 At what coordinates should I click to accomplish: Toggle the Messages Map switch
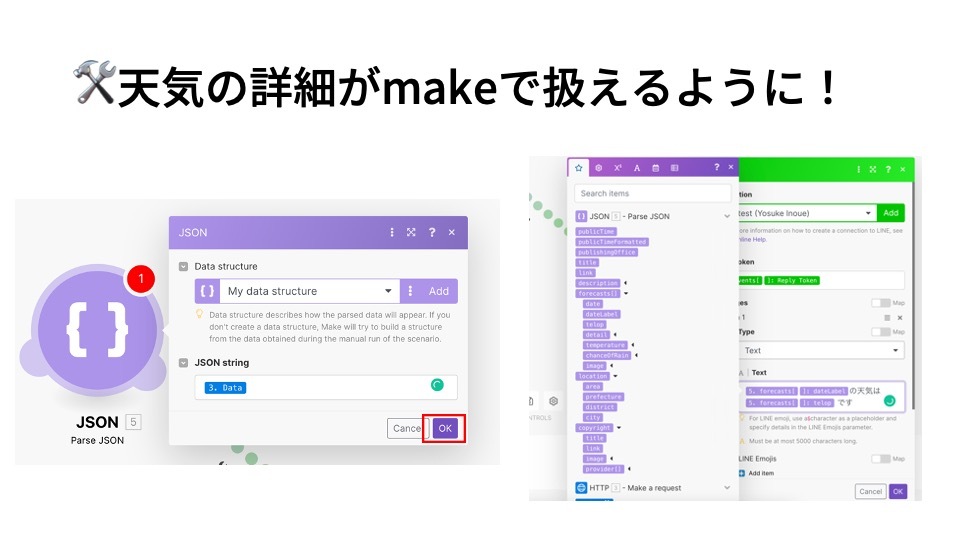pyautogui.click(x=880, y=302)
